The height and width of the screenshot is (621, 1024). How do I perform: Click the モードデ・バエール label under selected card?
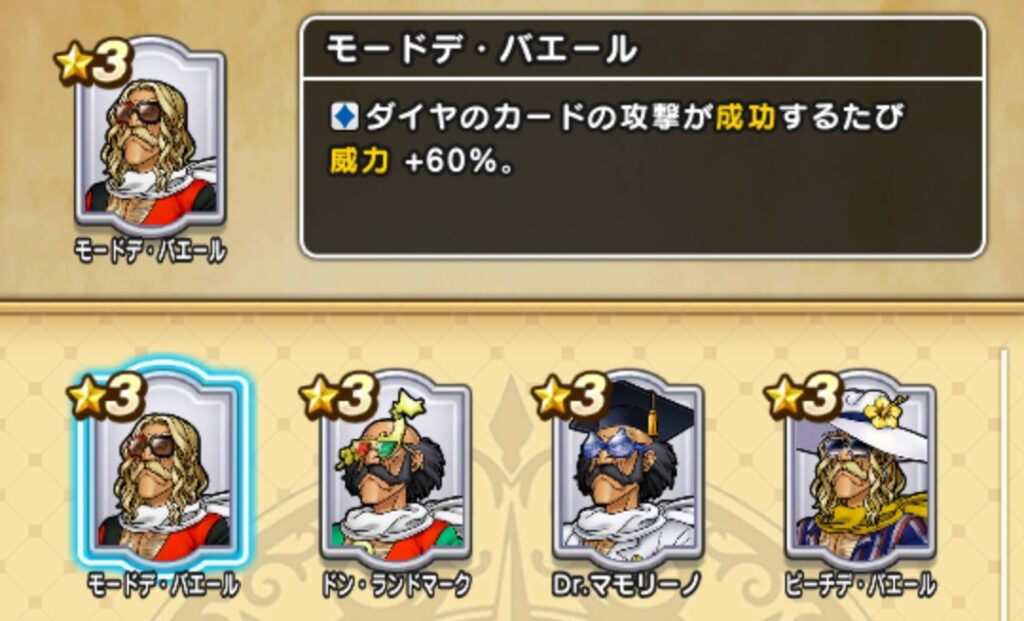(x=163, y=585)
